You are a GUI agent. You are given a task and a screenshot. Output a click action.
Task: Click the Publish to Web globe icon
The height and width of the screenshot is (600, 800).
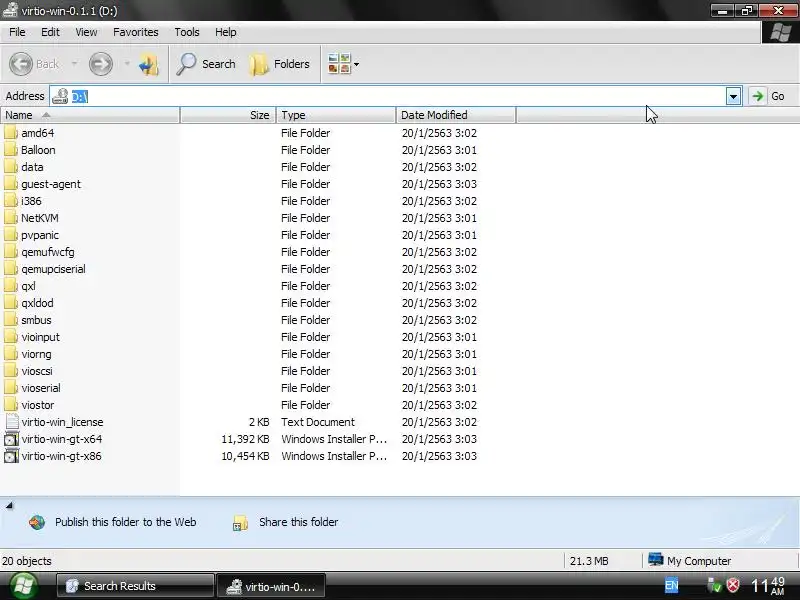pyautogui.click(x=37, y=522)
